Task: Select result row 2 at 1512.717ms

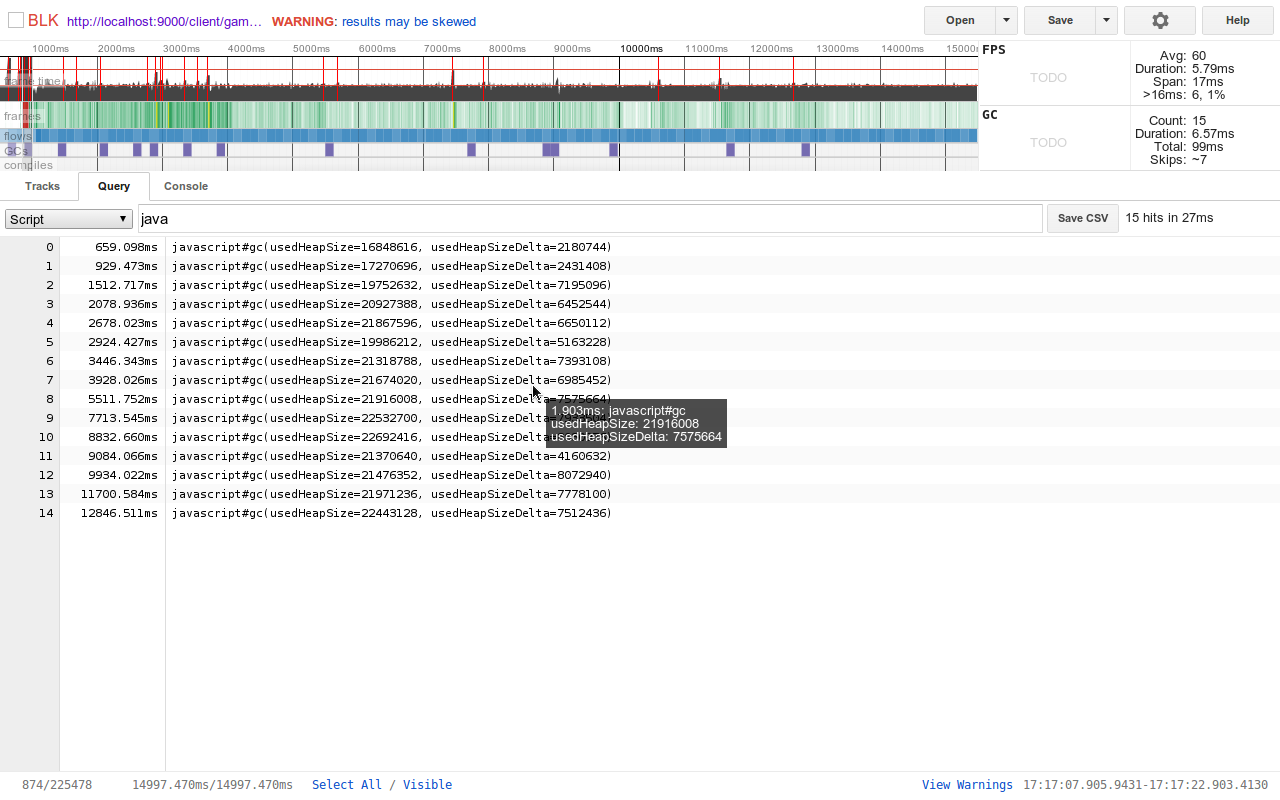Action: click(640, 285)
